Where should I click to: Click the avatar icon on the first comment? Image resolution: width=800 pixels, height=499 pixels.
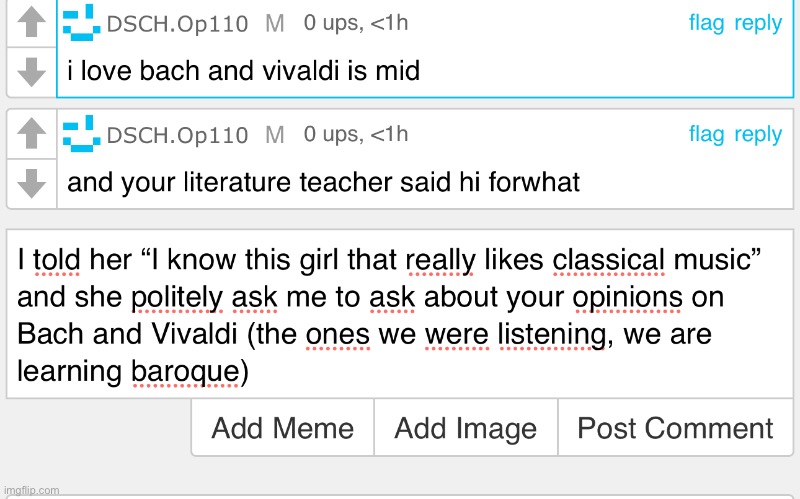81,22
